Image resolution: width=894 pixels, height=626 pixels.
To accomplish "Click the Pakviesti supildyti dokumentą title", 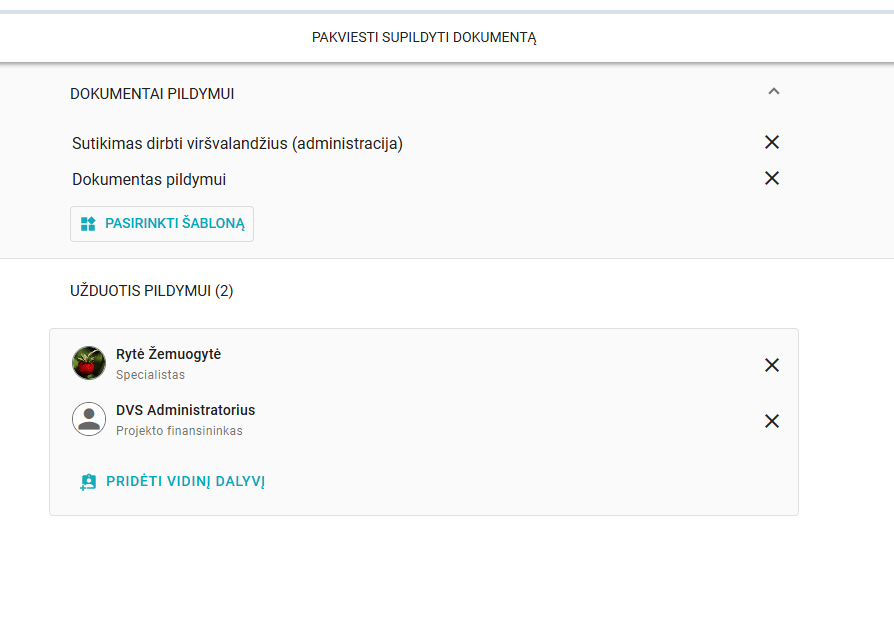I will tap(424, 38).
